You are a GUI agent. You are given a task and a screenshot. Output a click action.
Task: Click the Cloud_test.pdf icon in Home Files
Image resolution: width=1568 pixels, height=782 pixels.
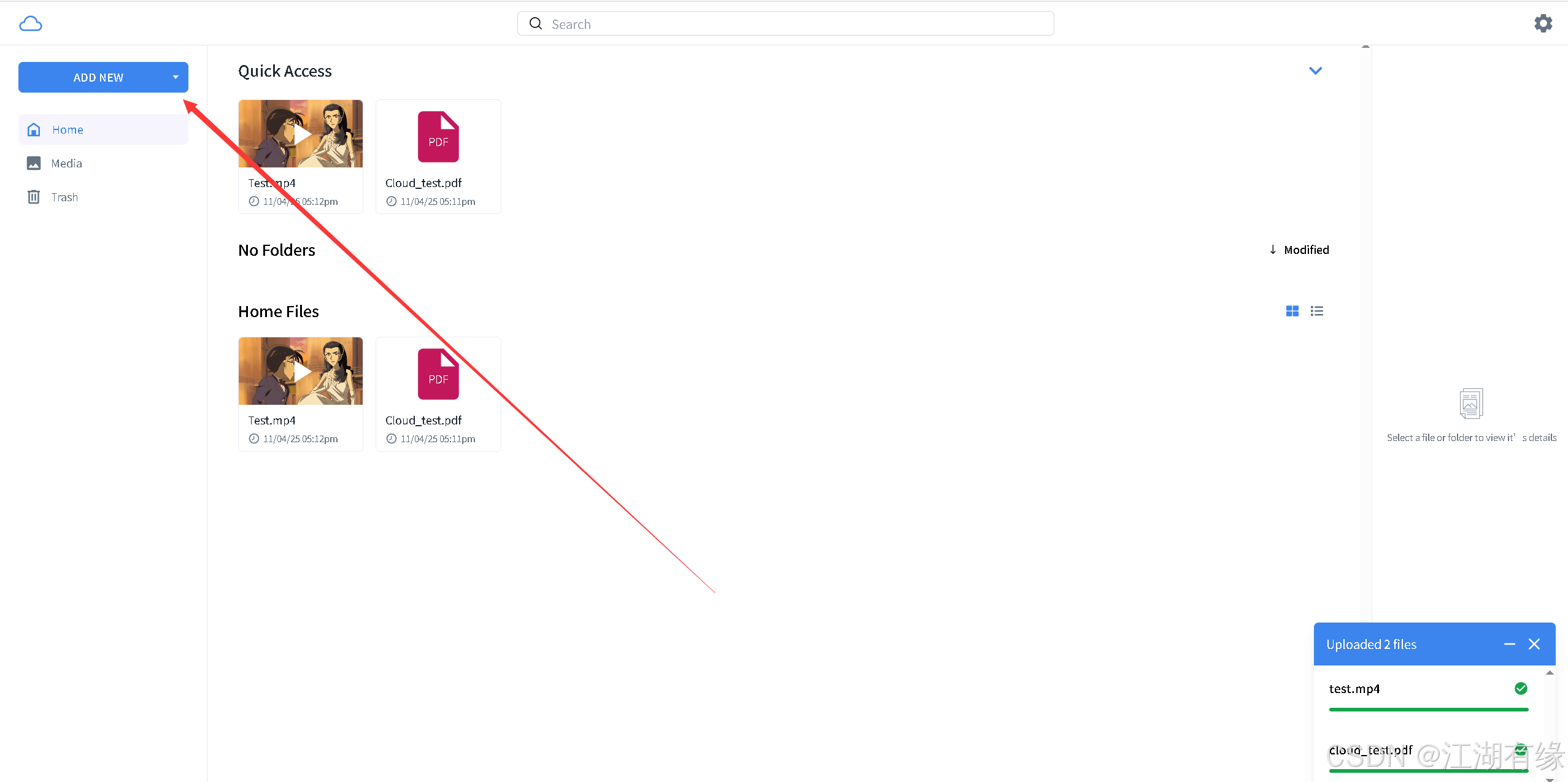438,374
